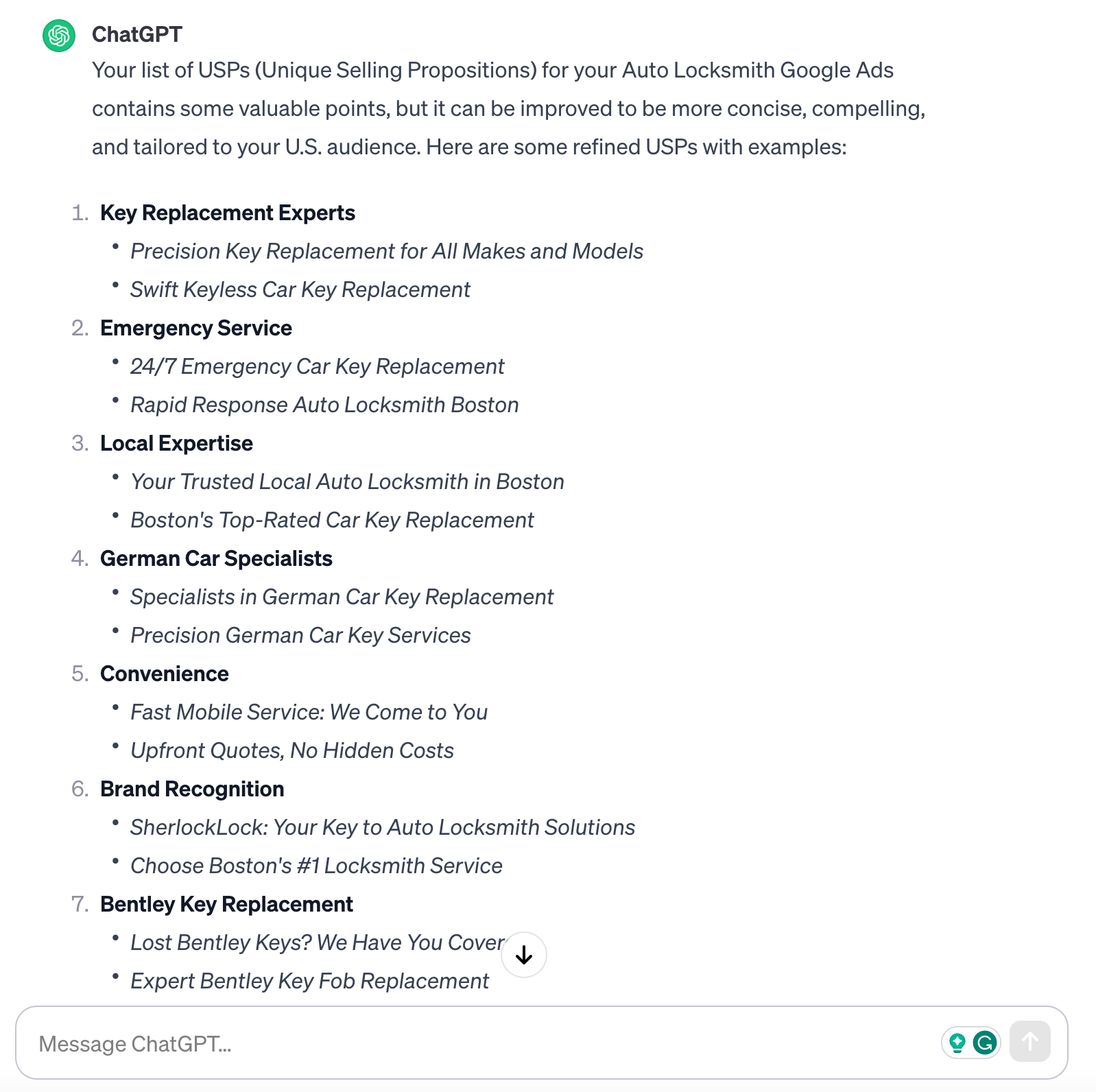1096x1092 pixels.
Task: Click the Brand Recognition heading
Action: click(192, 790)
